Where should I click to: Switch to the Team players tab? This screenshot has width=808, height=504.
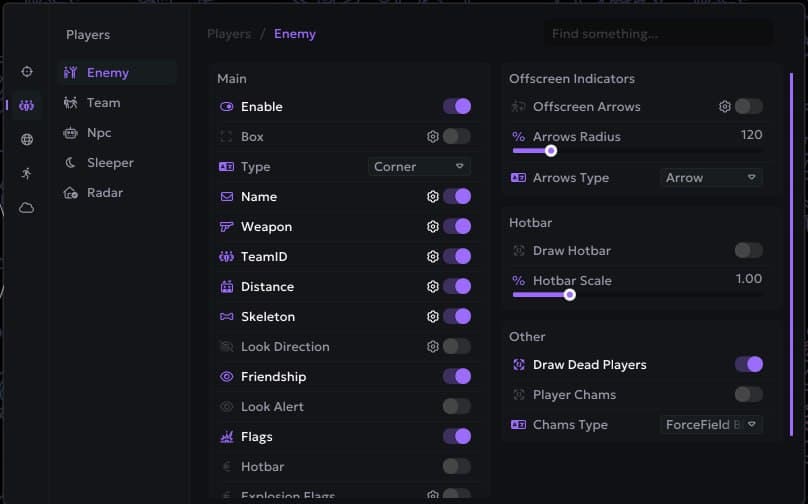tap(103, 103)
